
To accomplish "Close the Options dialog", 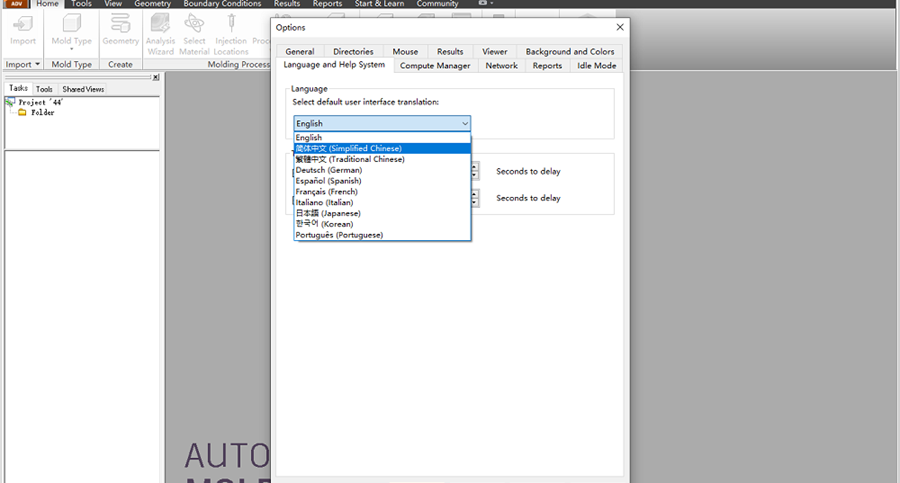I will tap(620, 27).
